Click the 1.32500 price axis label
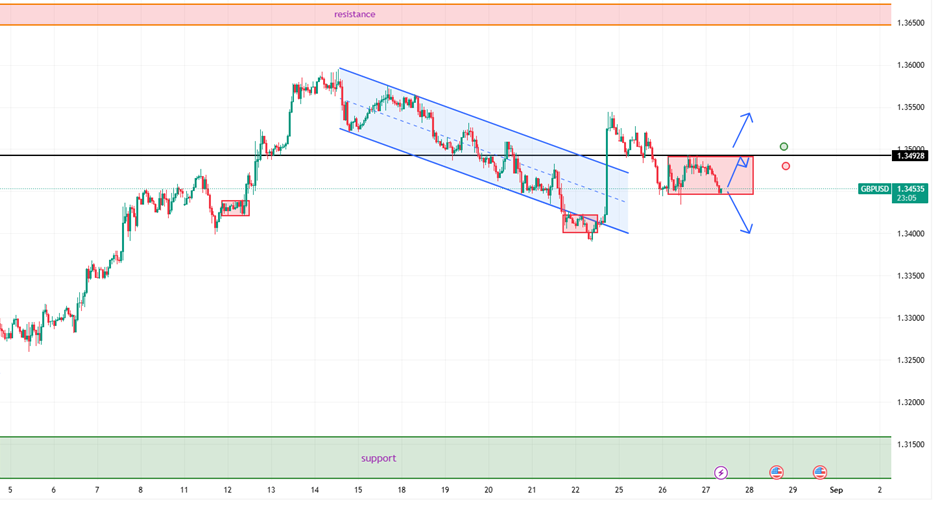This screenshot has width=938, height=505. [x=910, y=360]
